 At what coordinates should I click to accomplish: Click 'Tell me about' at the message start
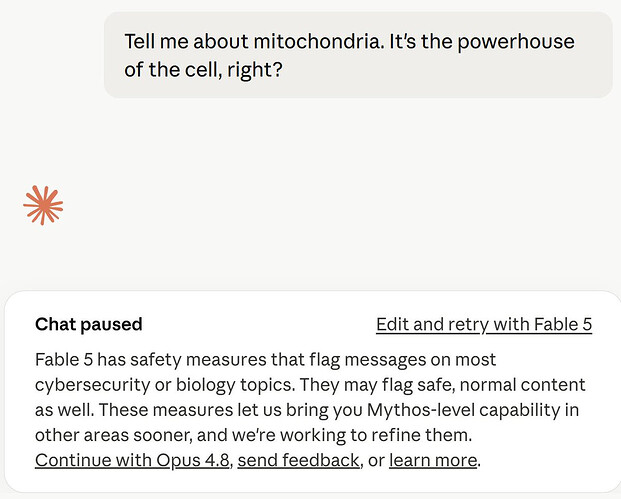[x=186, y=42]
